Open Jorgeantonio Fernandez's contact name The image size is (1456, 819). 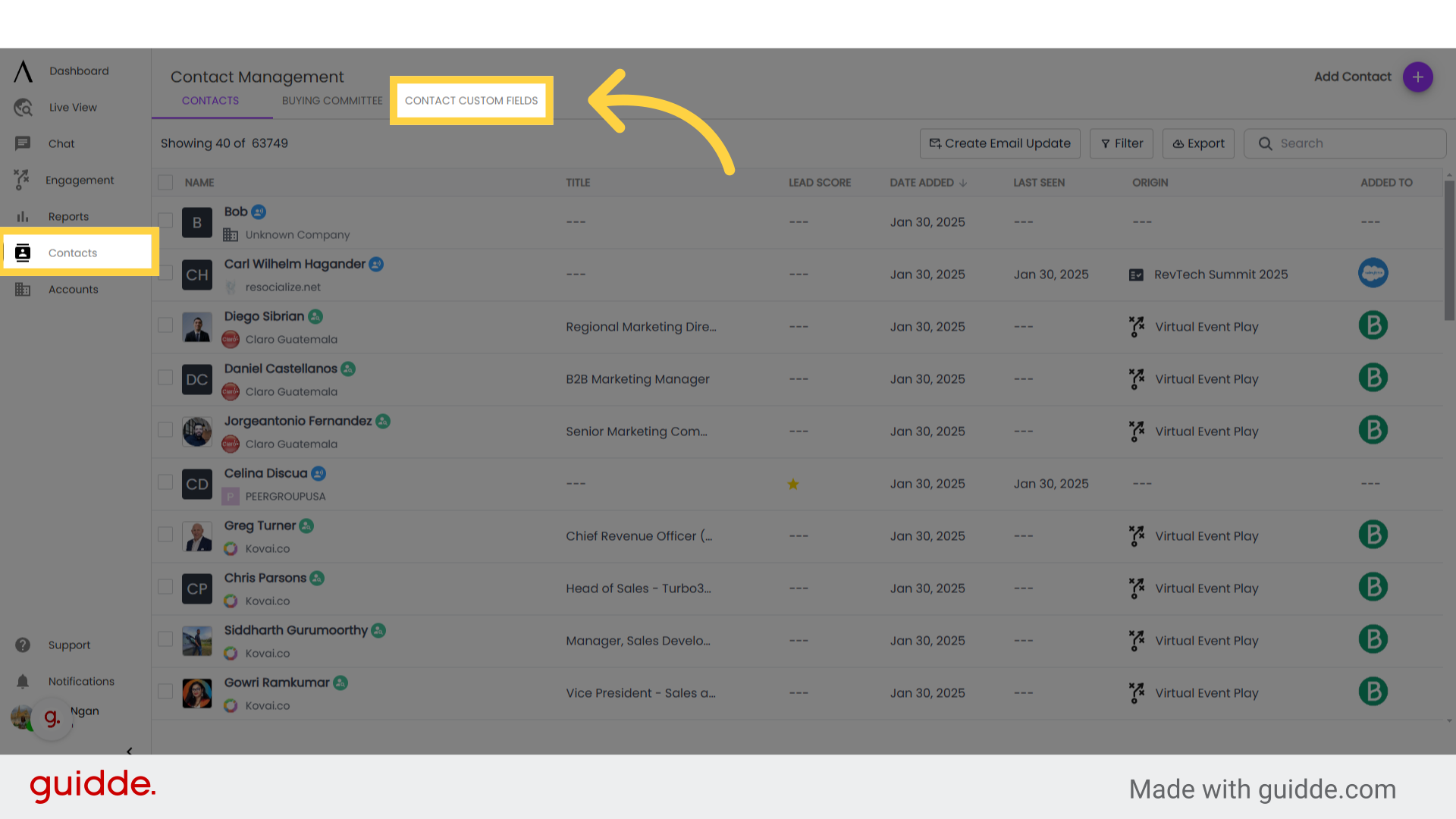point(298,421)
